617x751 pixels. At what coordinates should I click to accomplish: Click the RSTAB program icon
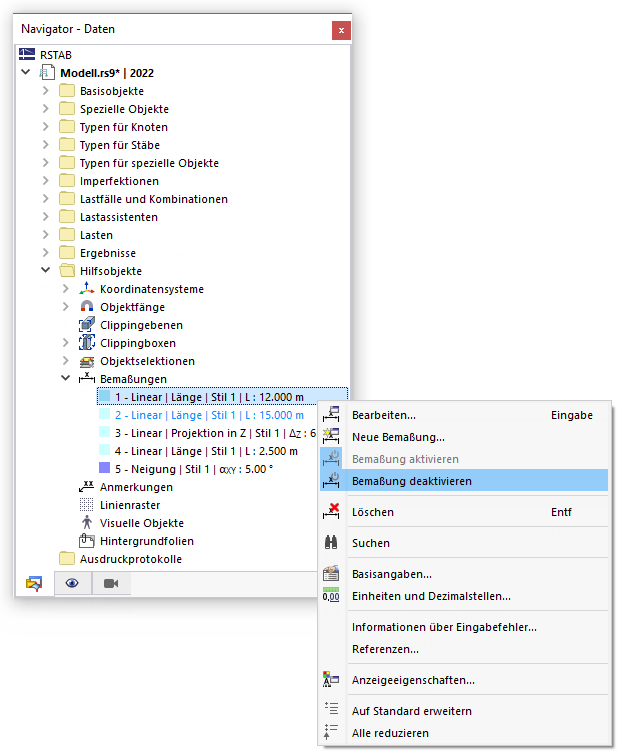click(x=27, y=54)
